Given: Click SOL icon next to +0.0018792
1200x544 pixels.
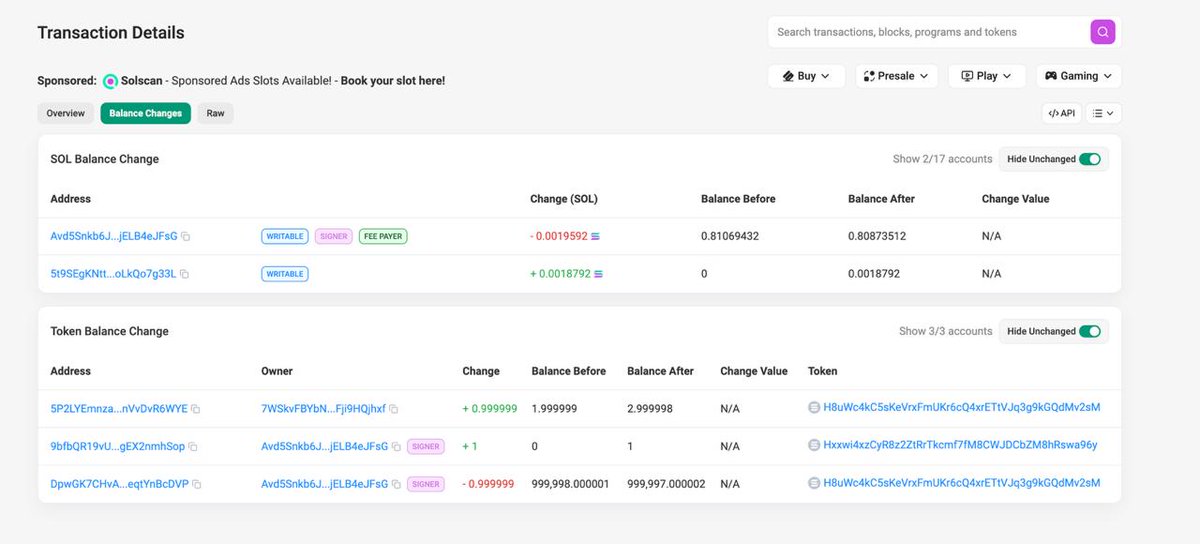Looking at the screenshot, I should [x=599, y=274].
